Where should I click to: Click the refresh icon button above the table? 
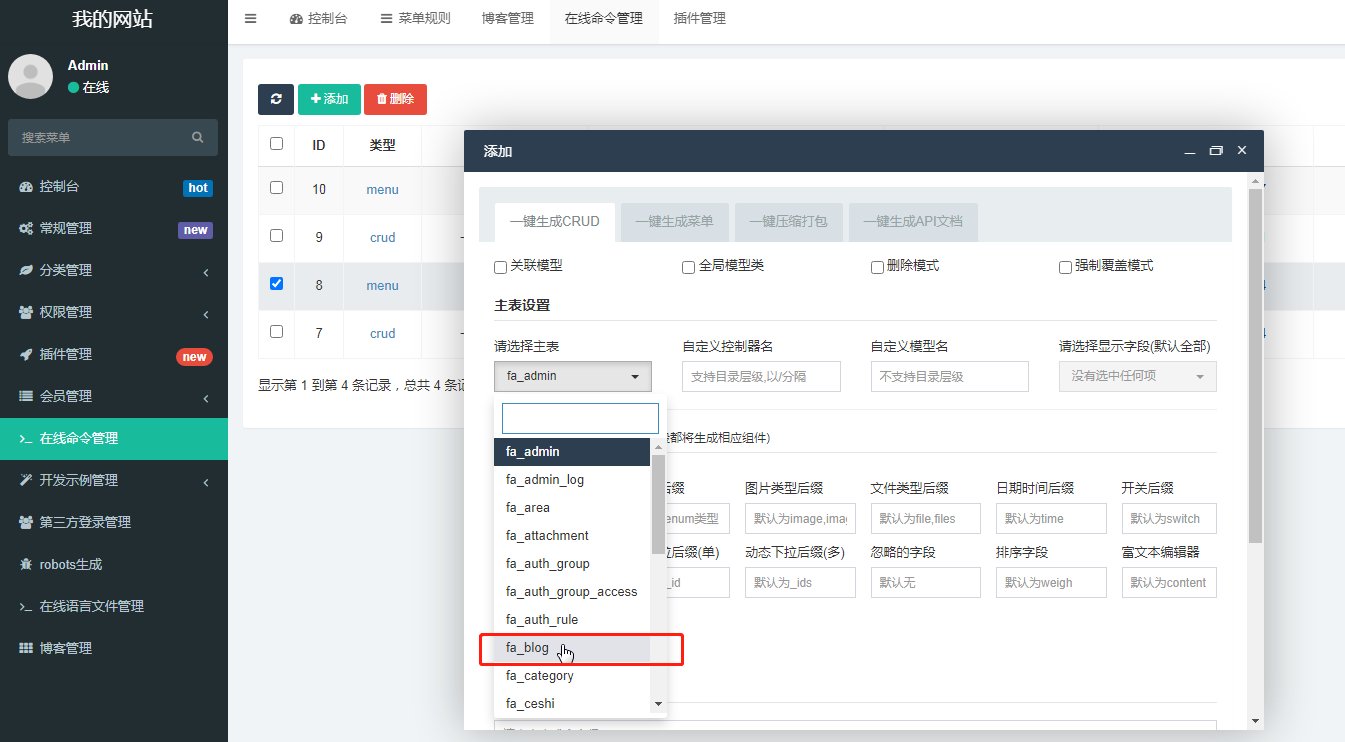pyautogui.click(x=275, y=99)
